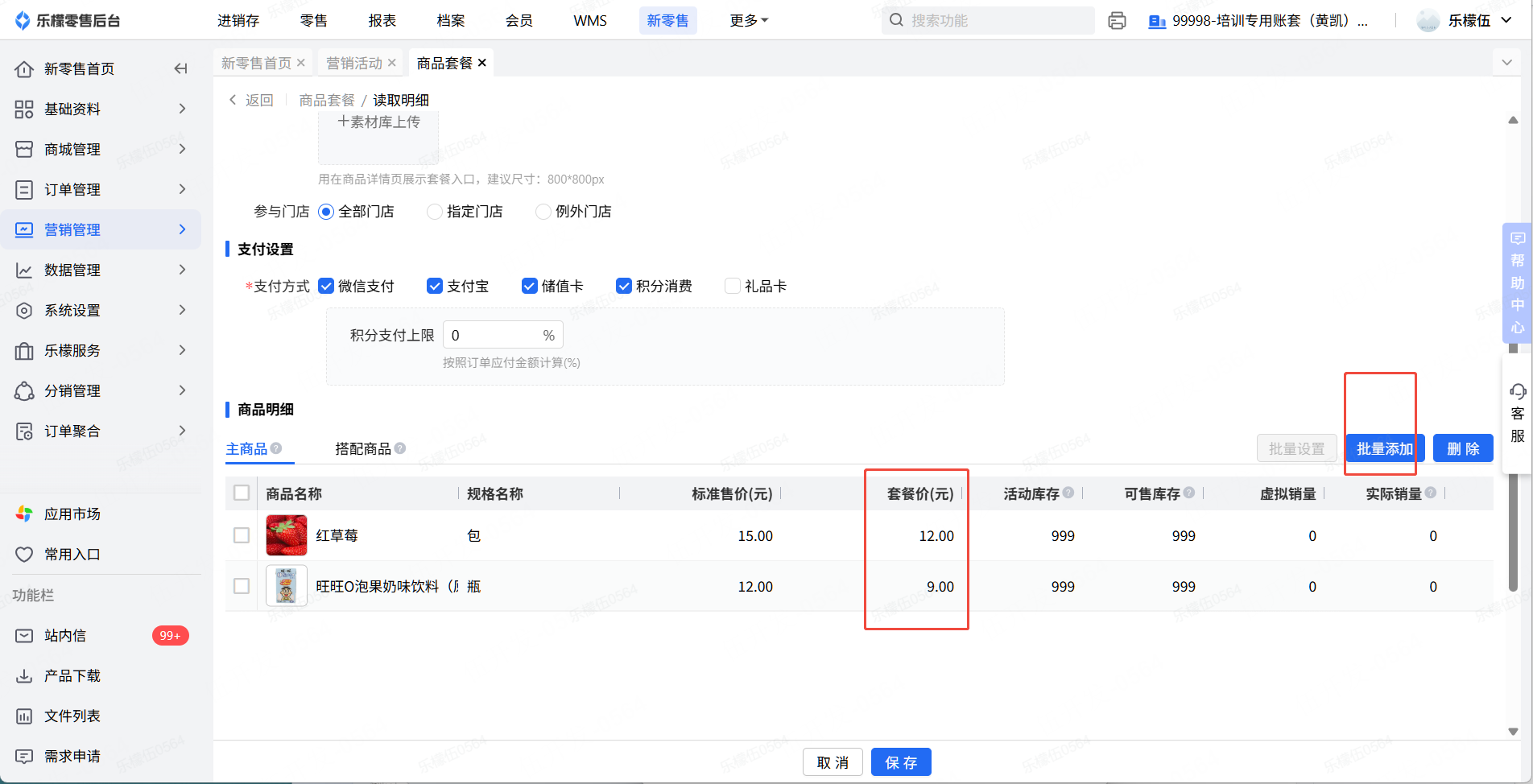Click the 保存 button
Viewport: 1533px width, 784px height.
[901, 762]
